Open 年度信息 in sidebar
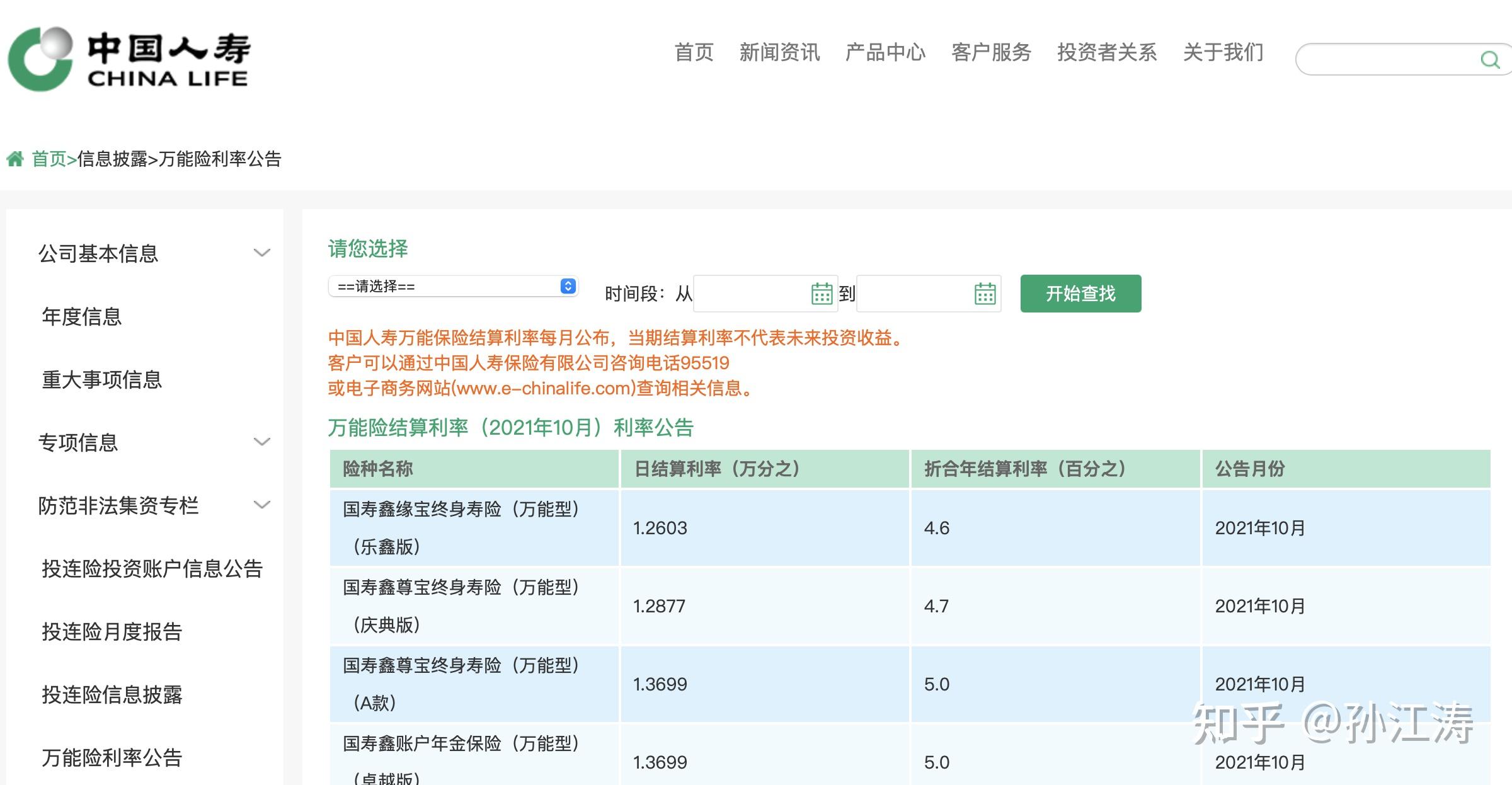The width and height of the screenshot is (1512, 785). pos(81,316)
